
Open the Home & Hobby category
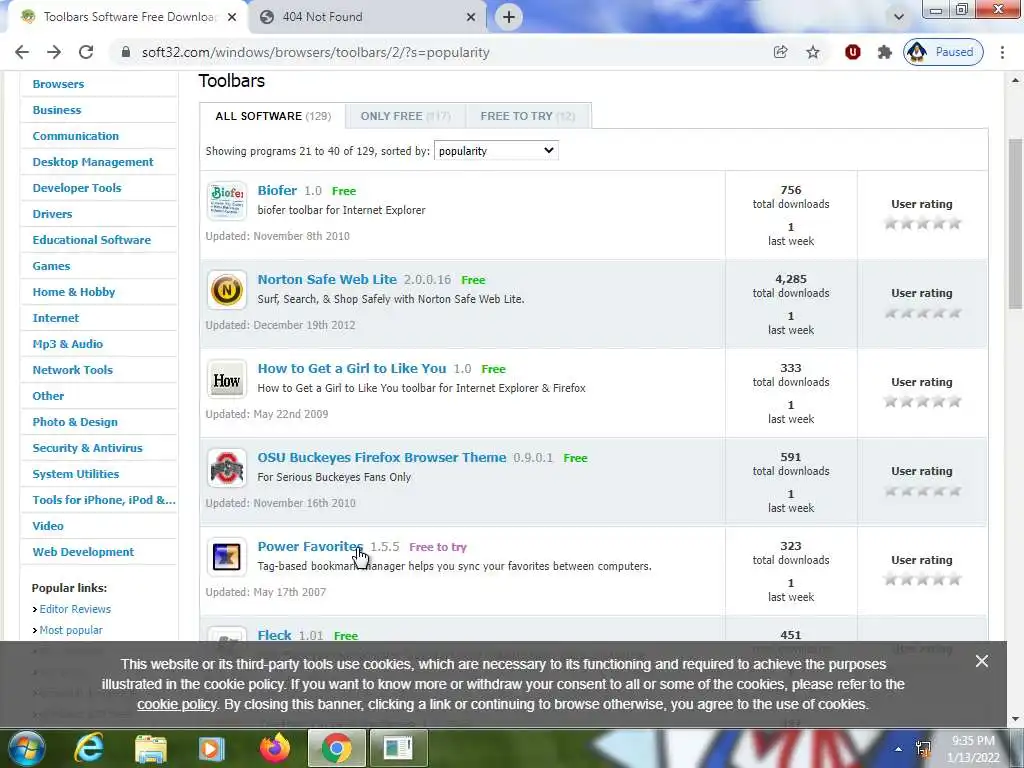[x=74, y=292]
